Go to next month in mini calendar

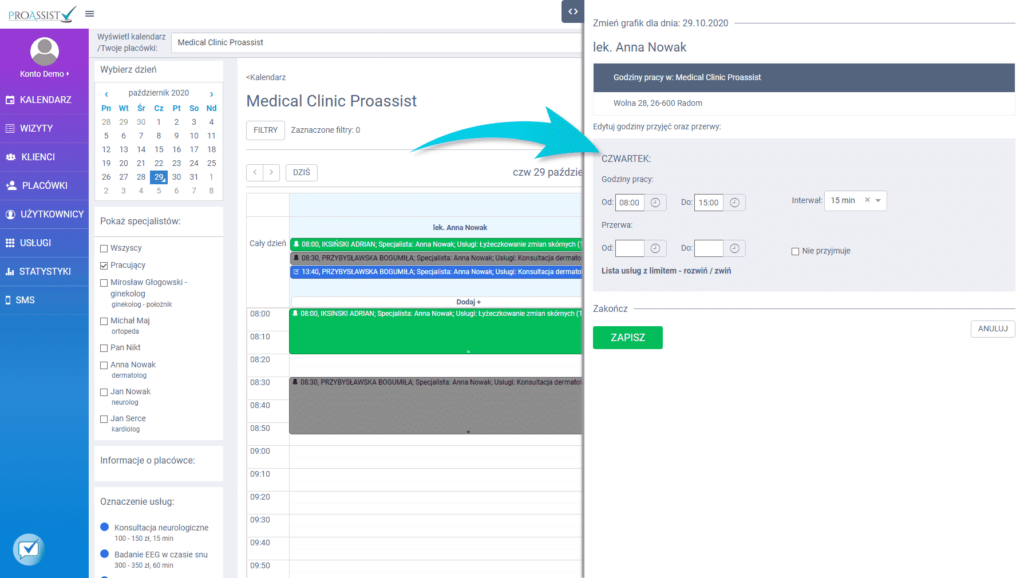pos(211,93)
